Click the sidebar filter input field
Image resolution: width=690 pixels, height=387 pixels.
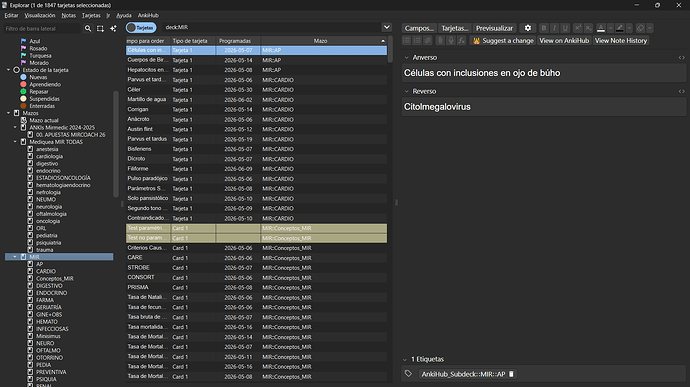point(42,28)
